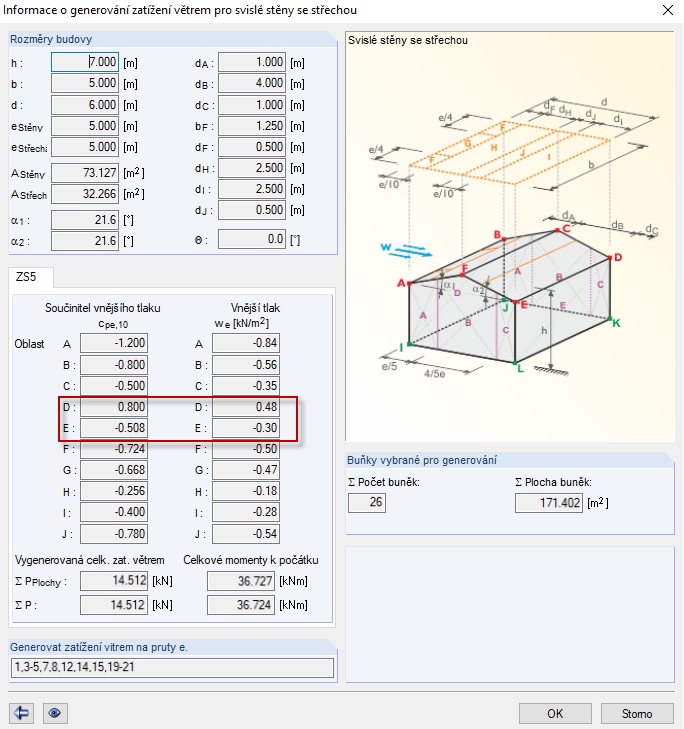The height and width of the screenshot is (729, 684).
Task: Click the α2 angle field
Action: click(x=85, y=241)
